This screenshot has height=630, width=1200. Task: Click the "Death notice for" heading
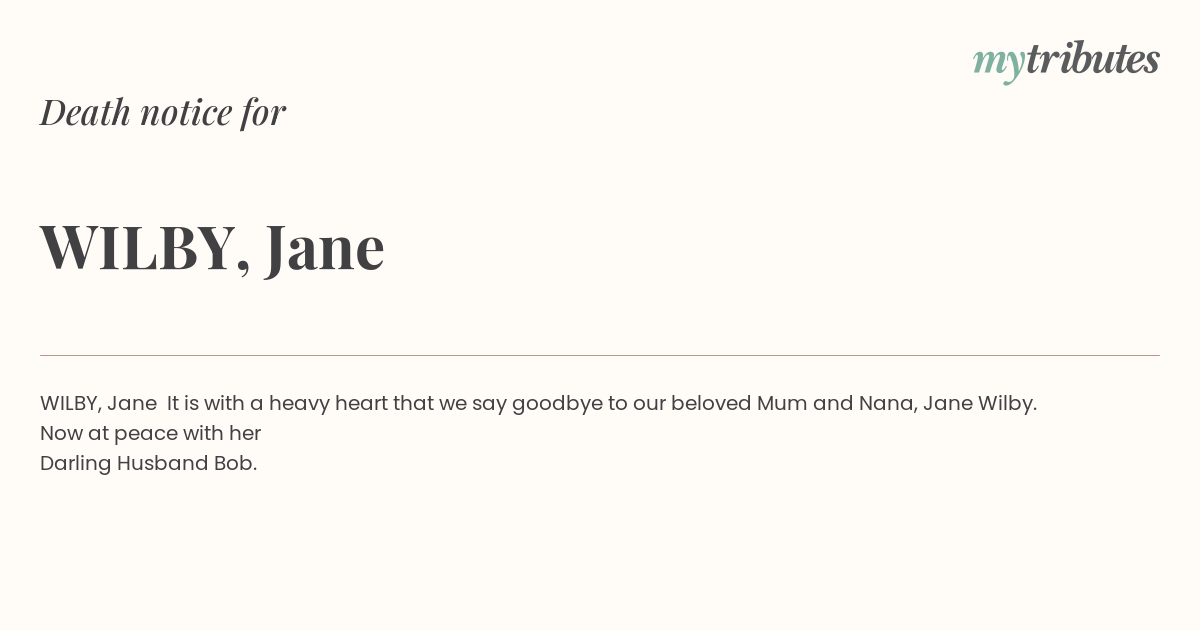tap(163, 112)
